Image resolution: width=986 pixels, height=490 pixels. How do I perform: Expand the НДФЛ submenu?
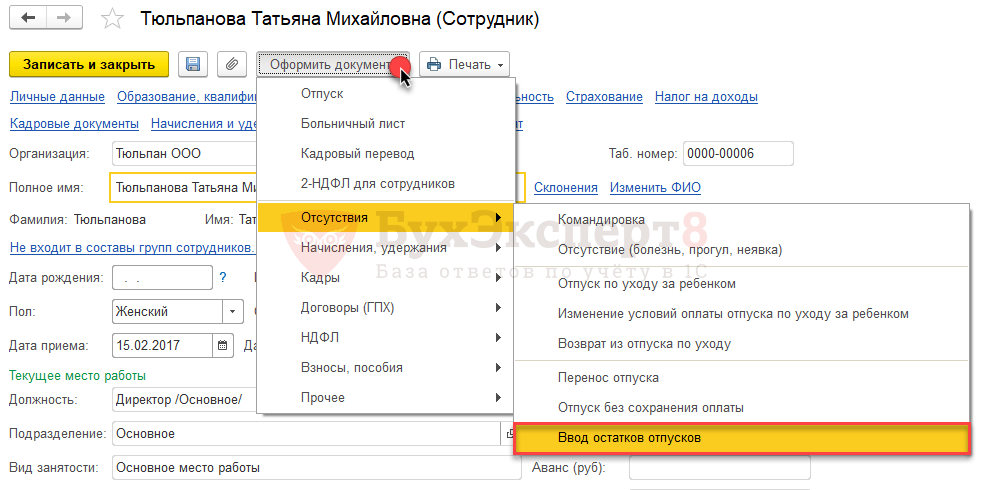385,337
